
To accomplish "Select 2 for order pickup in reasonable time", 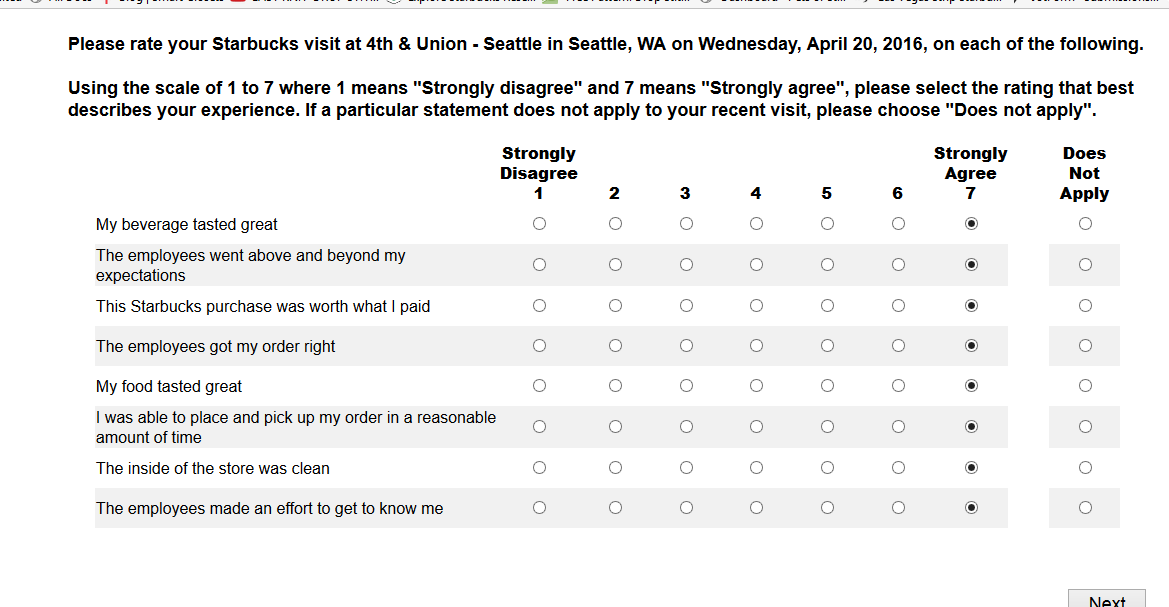I will [615, 427].
